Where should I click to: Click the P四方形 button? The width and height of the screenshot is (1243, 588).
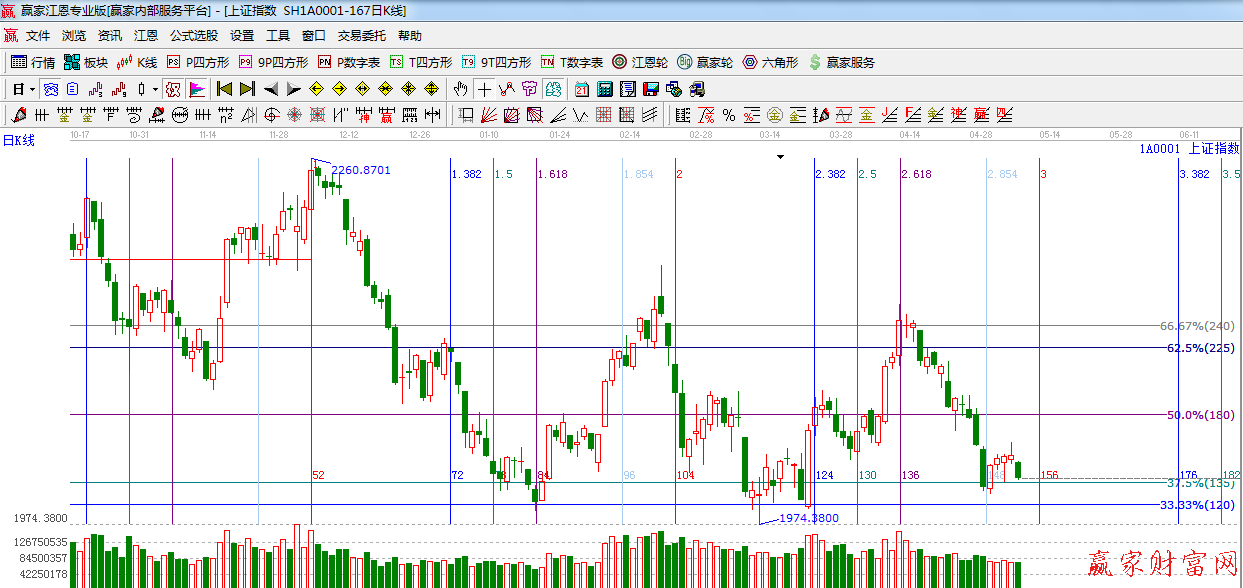click(199, 62)
